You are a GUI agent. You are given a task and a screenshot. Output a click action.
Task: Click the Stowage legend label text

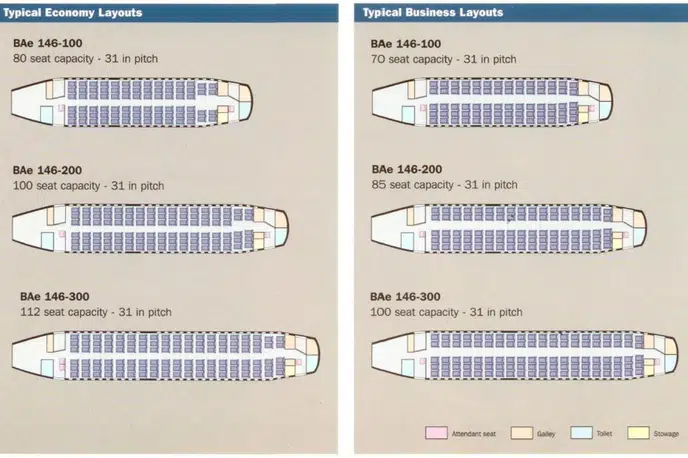665,433
